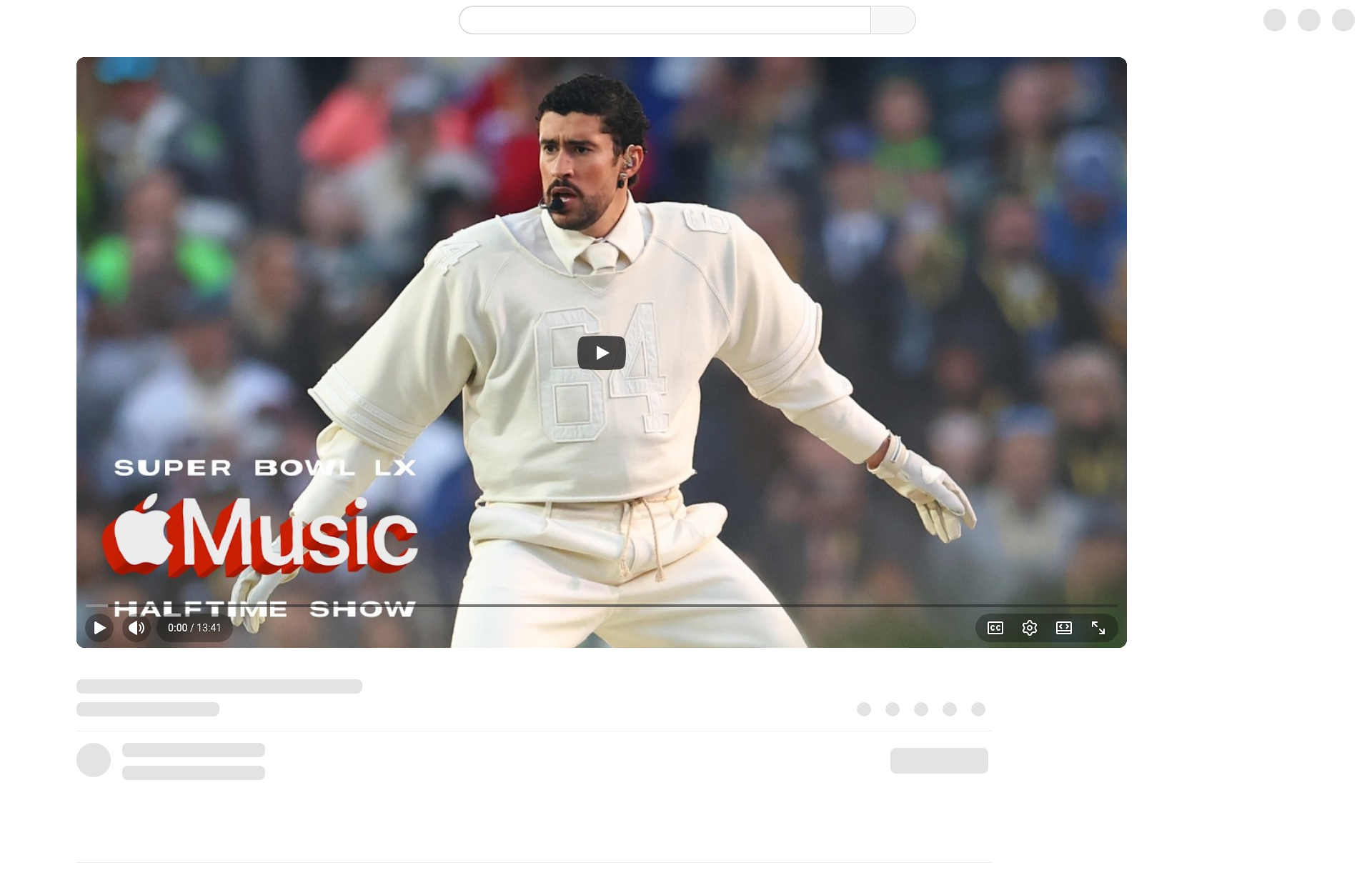
Task: Click the last dot in the five-dot row
Action: click(978, 709)
